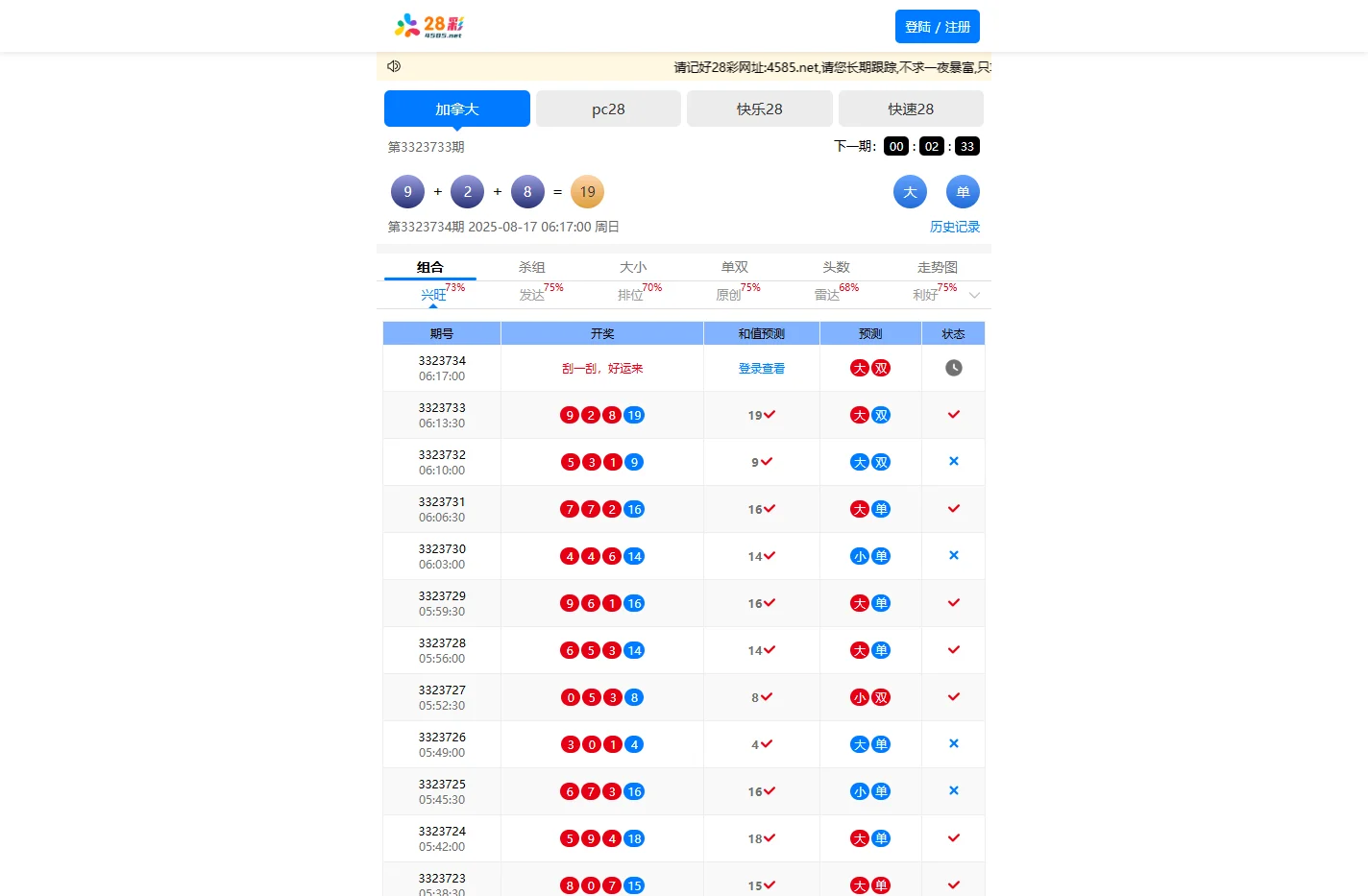Open the 头数 prediction tab

836,267
